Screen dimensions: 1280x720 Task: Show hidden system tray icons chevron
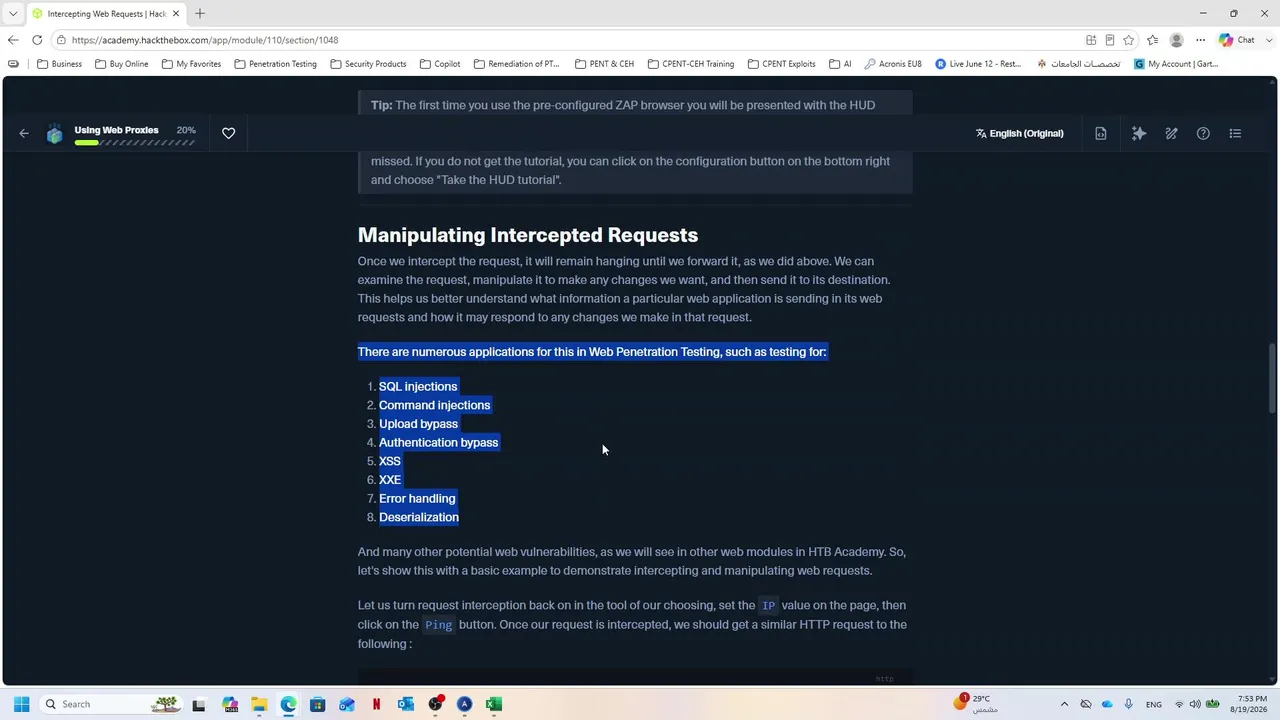[1064, 704]
